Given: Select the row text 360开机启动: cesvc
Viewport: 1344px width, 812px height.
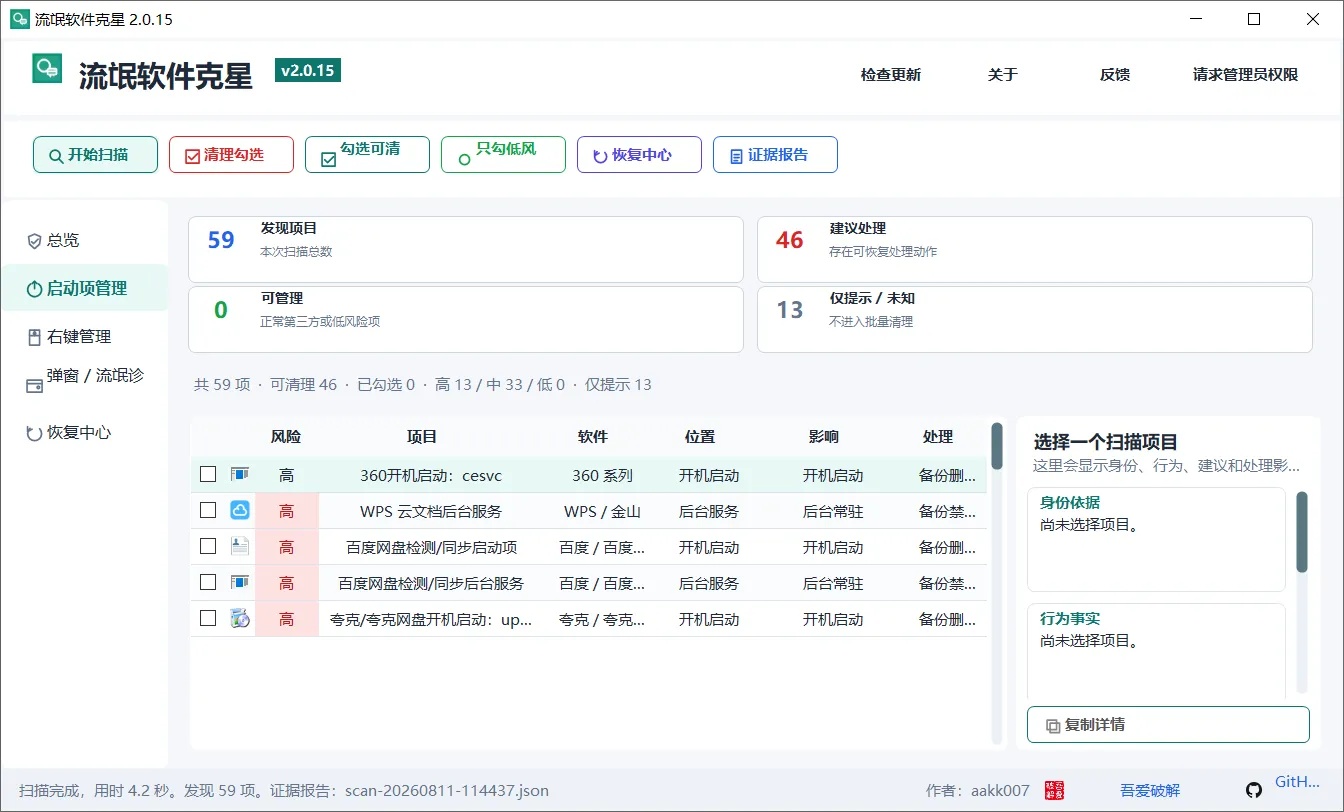Looking at the screenshot, I should coord(430,475).
